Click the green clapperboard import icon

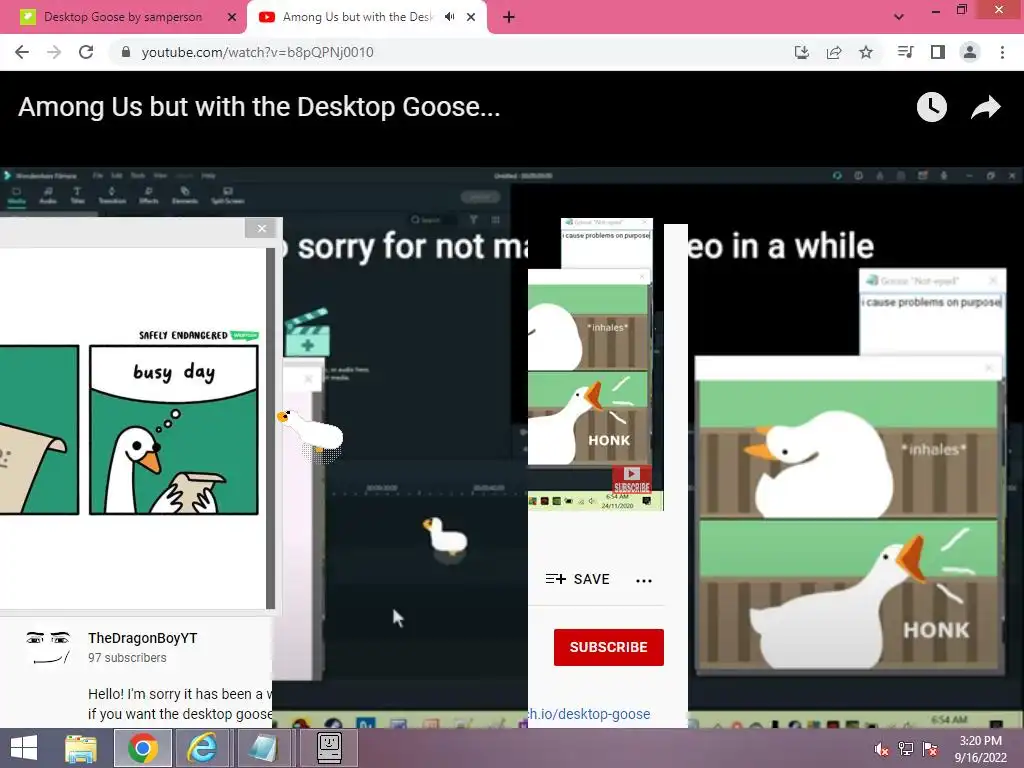pos(308,333)
